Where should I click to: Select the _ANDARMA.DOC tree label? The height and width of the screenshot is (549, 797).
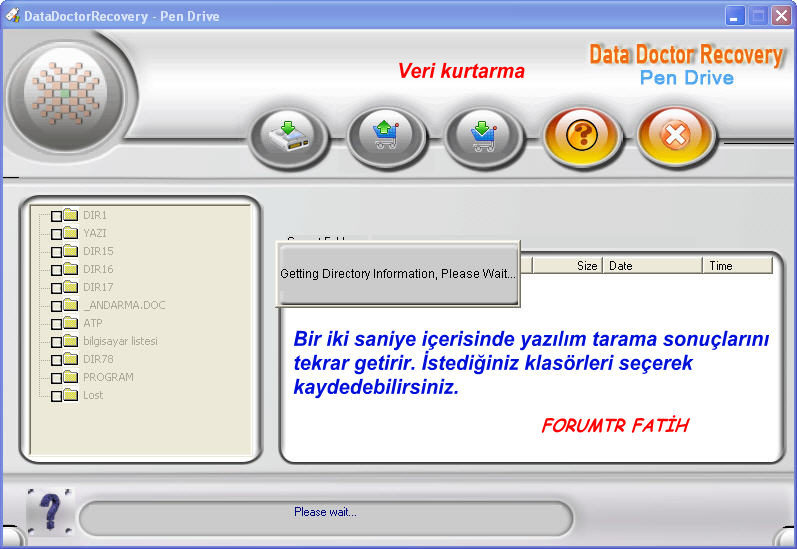coord(125,306)
